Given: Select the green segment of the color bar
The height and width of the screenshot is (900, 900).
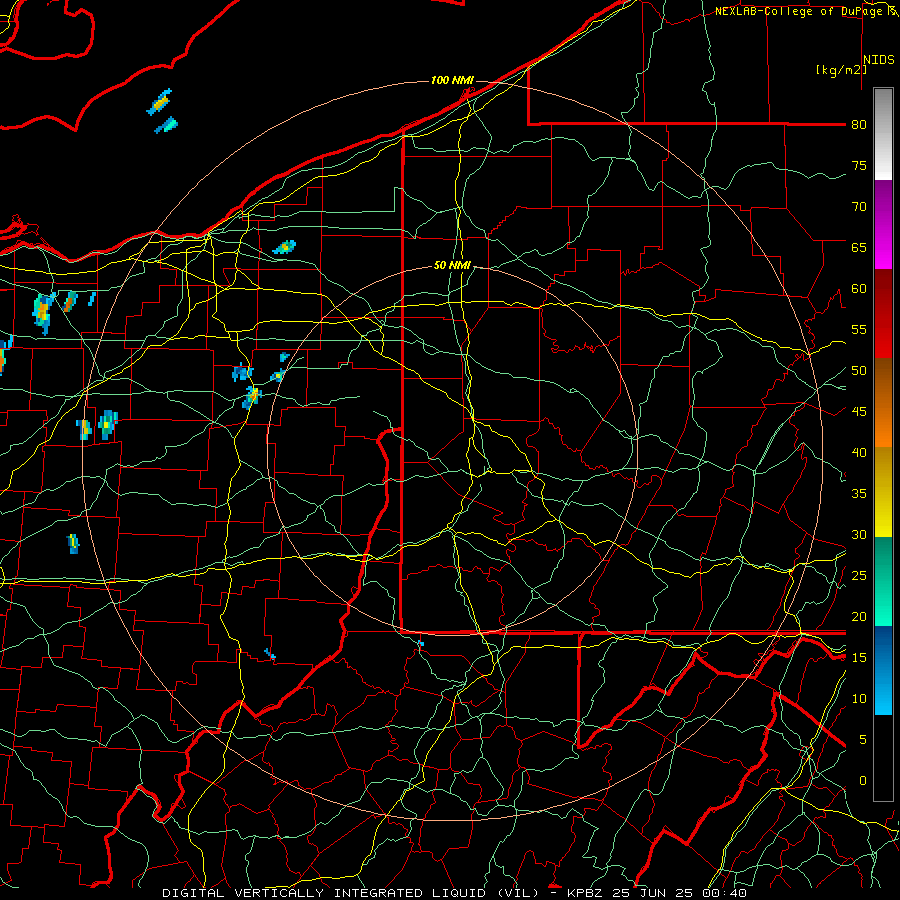Looking at the screenshot, I should tap(883, 581).
